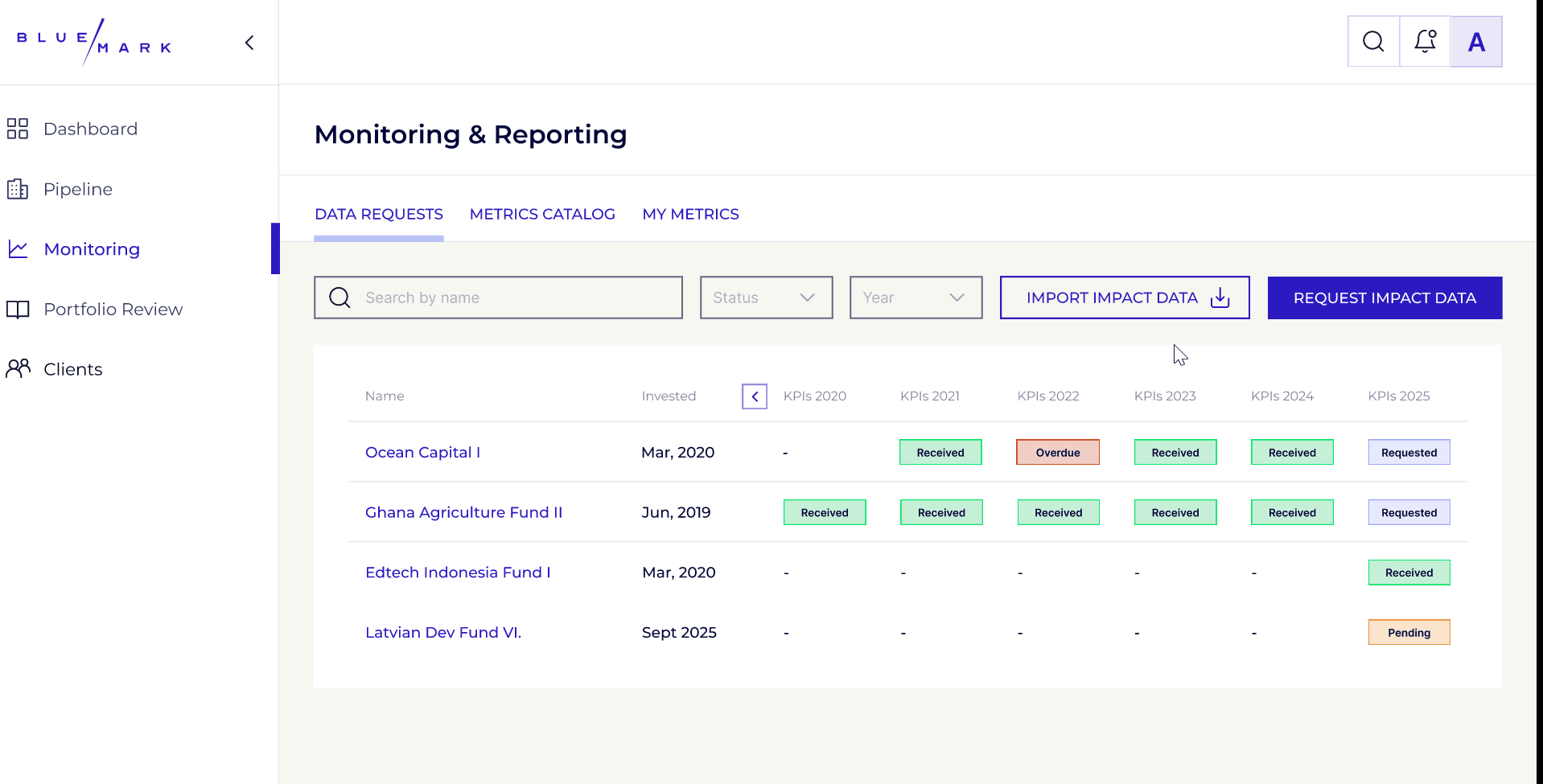Screen dimensions: 1543x784
Task: Click the Overdue badge for Ocean Capital
Action: (x=1057, y=453)
